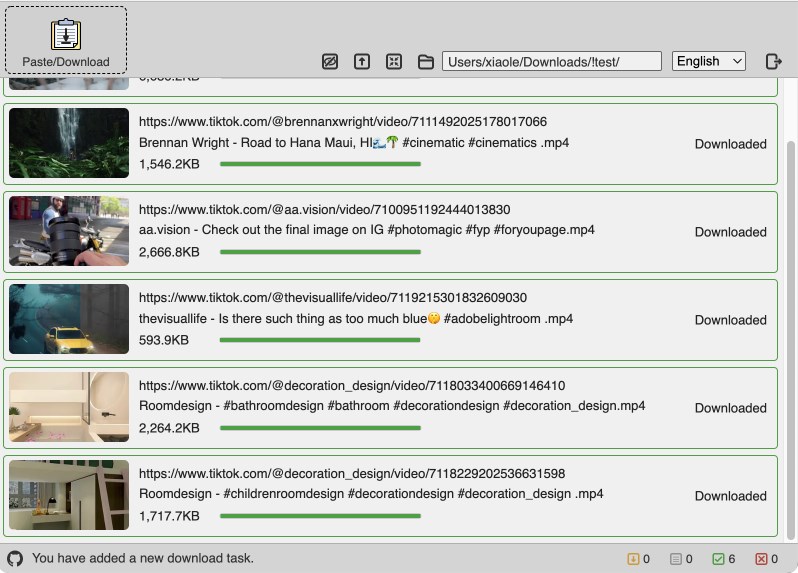
Task: Select the Brennan Wright Road to Hana filename
Action: click(x=354, y=142)
